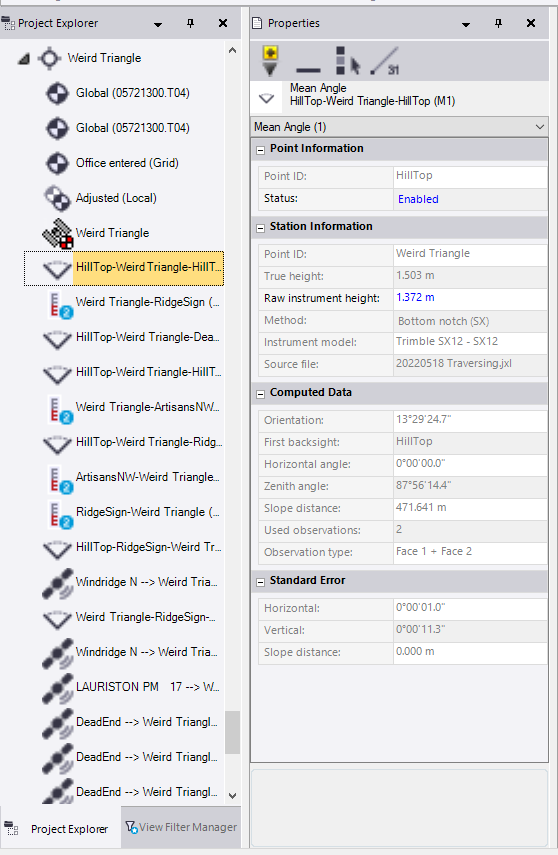Click the Adjusted (Local) coordinate icon
The width and height of the screenshot is (558, 855).
57,198
